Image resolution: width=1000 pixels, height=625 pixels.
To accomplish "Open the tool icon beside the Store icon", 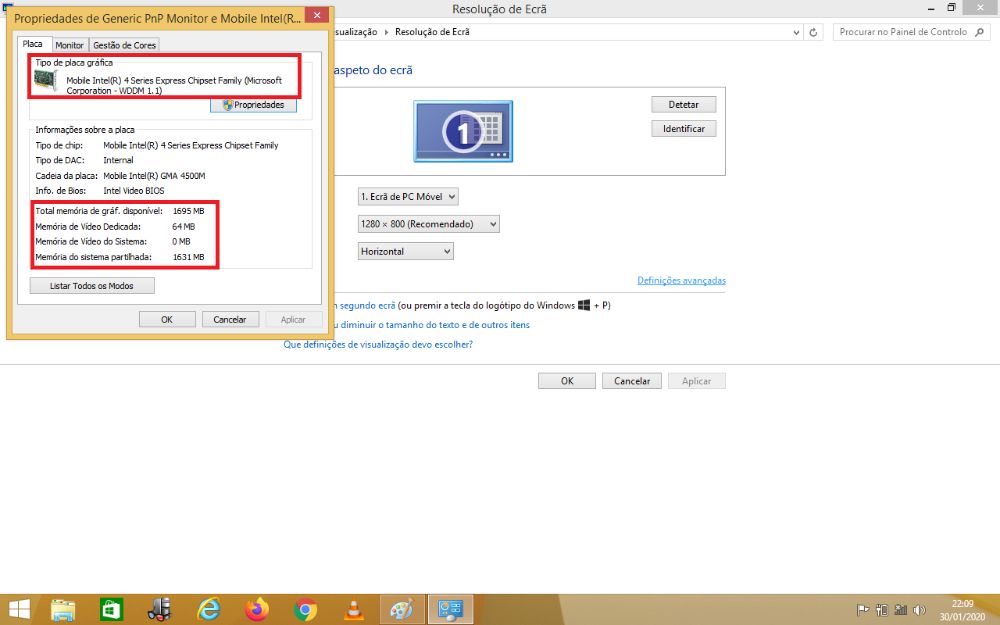I will (159, 610).
